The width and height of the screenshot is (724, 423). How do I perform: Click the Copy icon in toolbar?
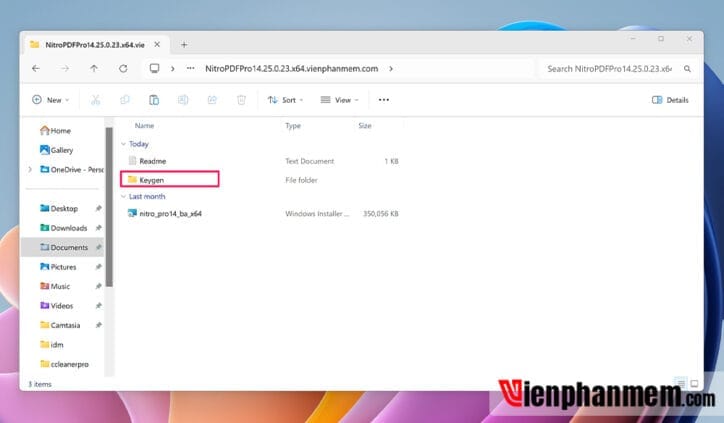[x=125, y=100]
